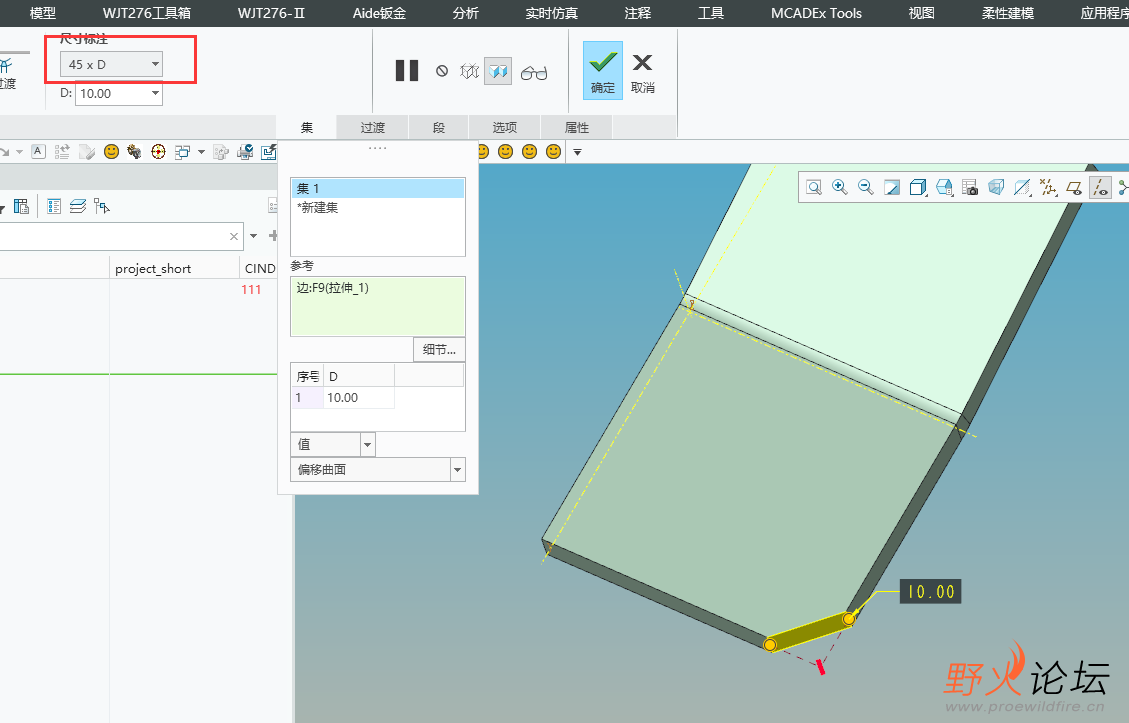Open the saved orientations icon
The image size is (1129, 723).
(944, 188)
